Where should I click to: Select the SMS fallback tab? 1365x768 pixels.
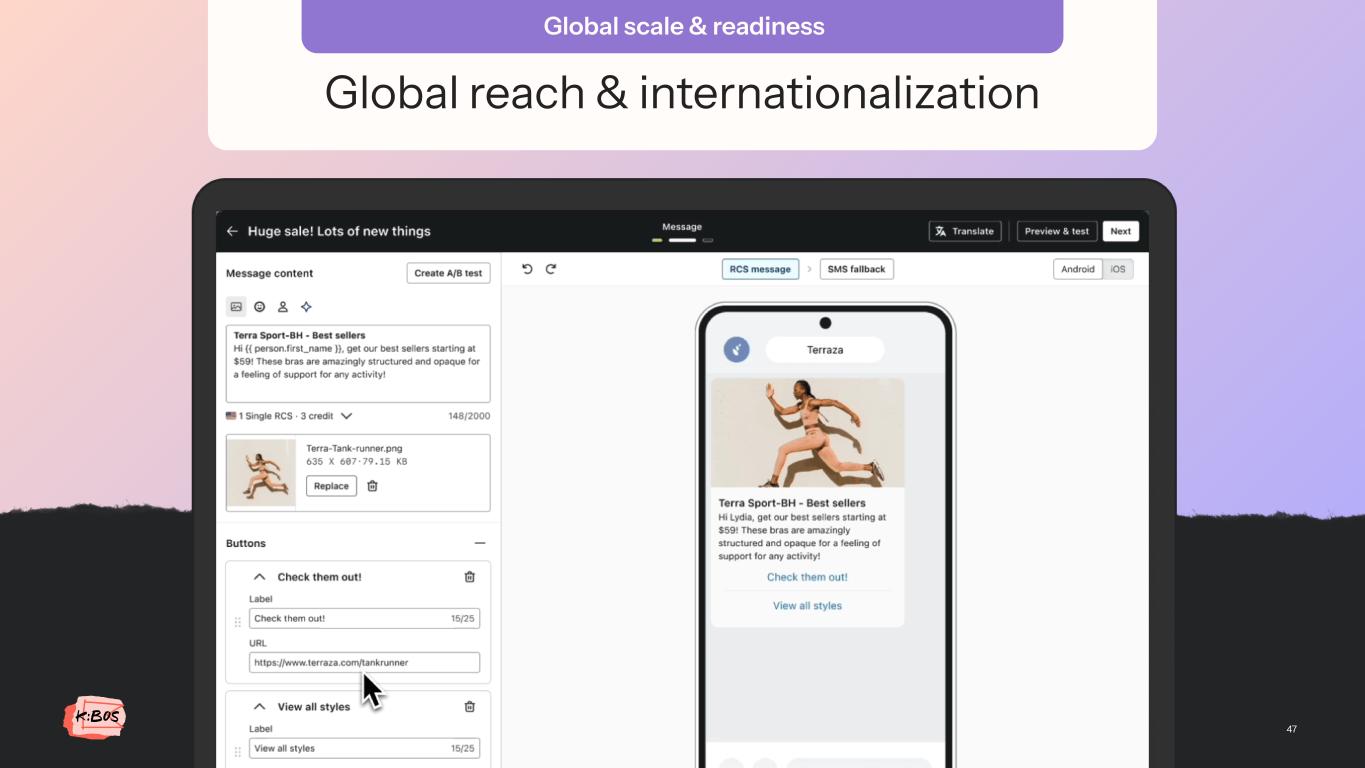(x=856, y=269)
